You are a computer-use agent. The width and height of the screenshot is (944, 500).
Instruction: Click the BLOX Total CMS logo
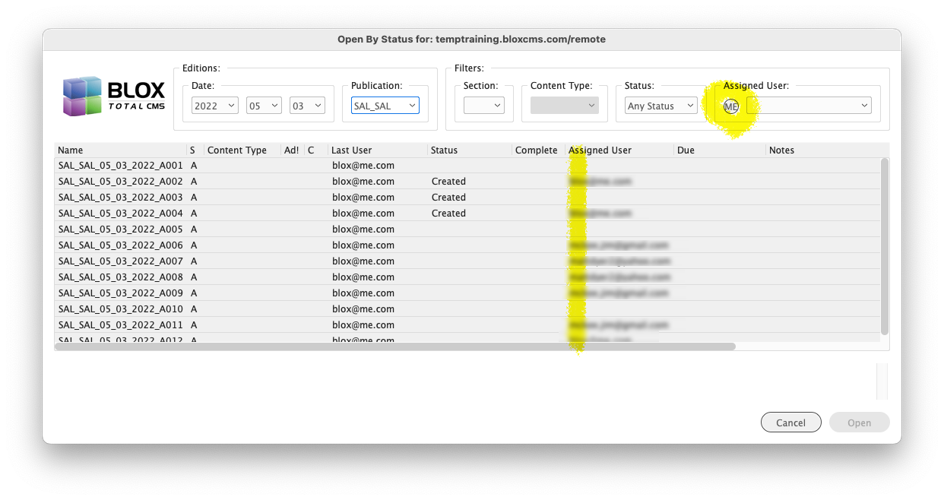point(114,96)
